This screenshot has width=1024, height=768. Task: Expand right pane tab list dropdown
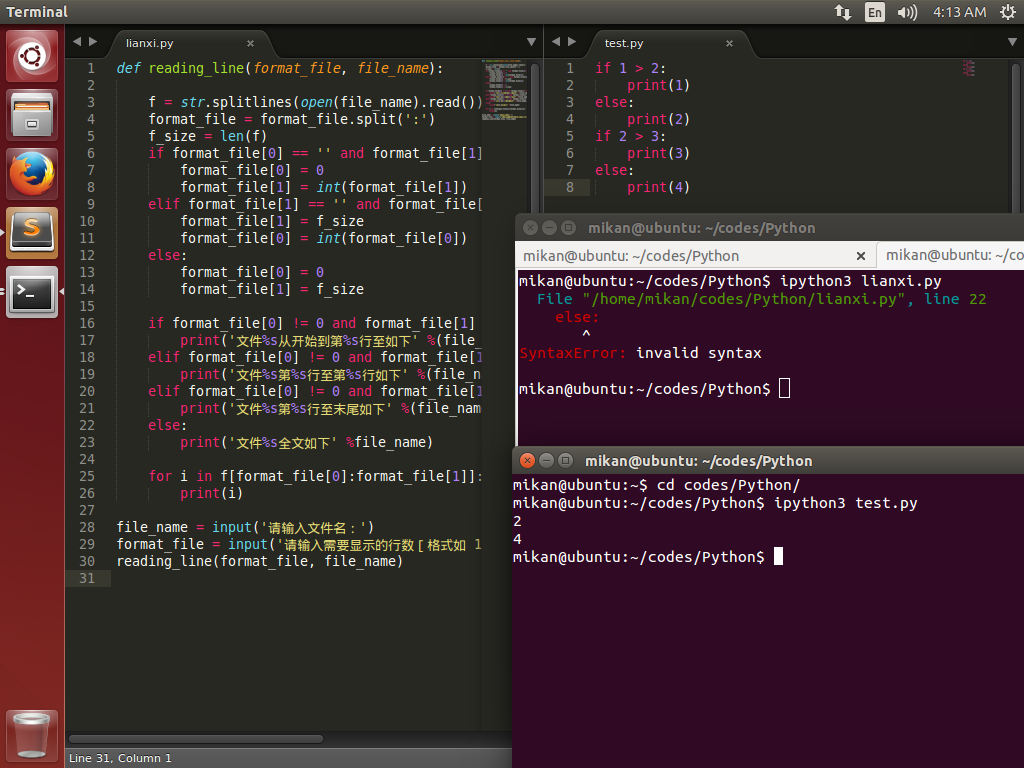1011,42
